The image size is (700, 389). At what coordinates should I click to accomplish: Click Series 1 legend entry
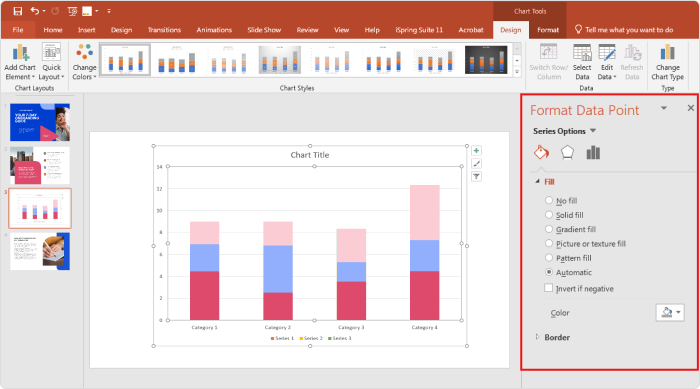(282, 338)
